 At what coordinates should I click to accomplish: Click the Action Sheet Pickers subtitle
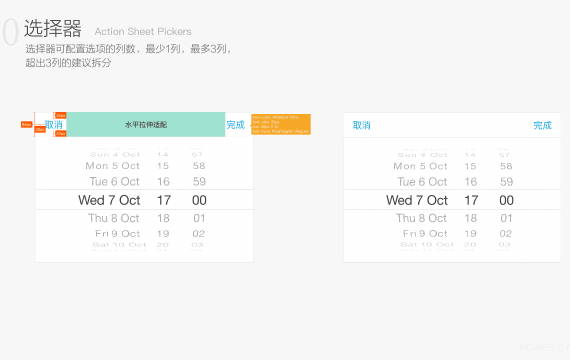pyautogui.click(x=143, y=32)
